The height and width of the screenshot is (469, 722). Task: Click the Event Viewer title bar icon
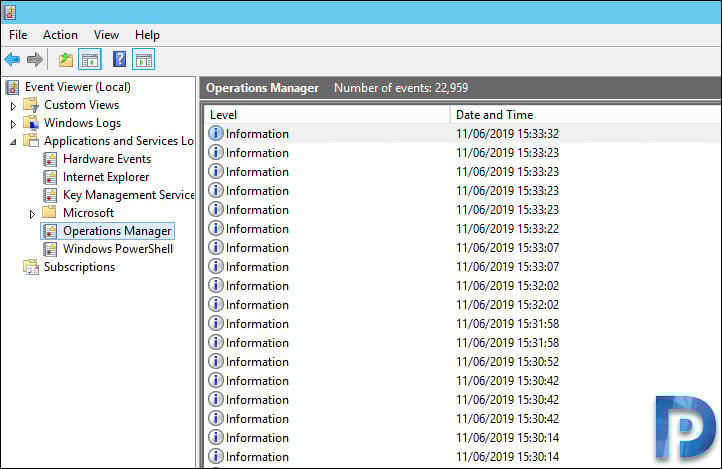click(9, 12)
